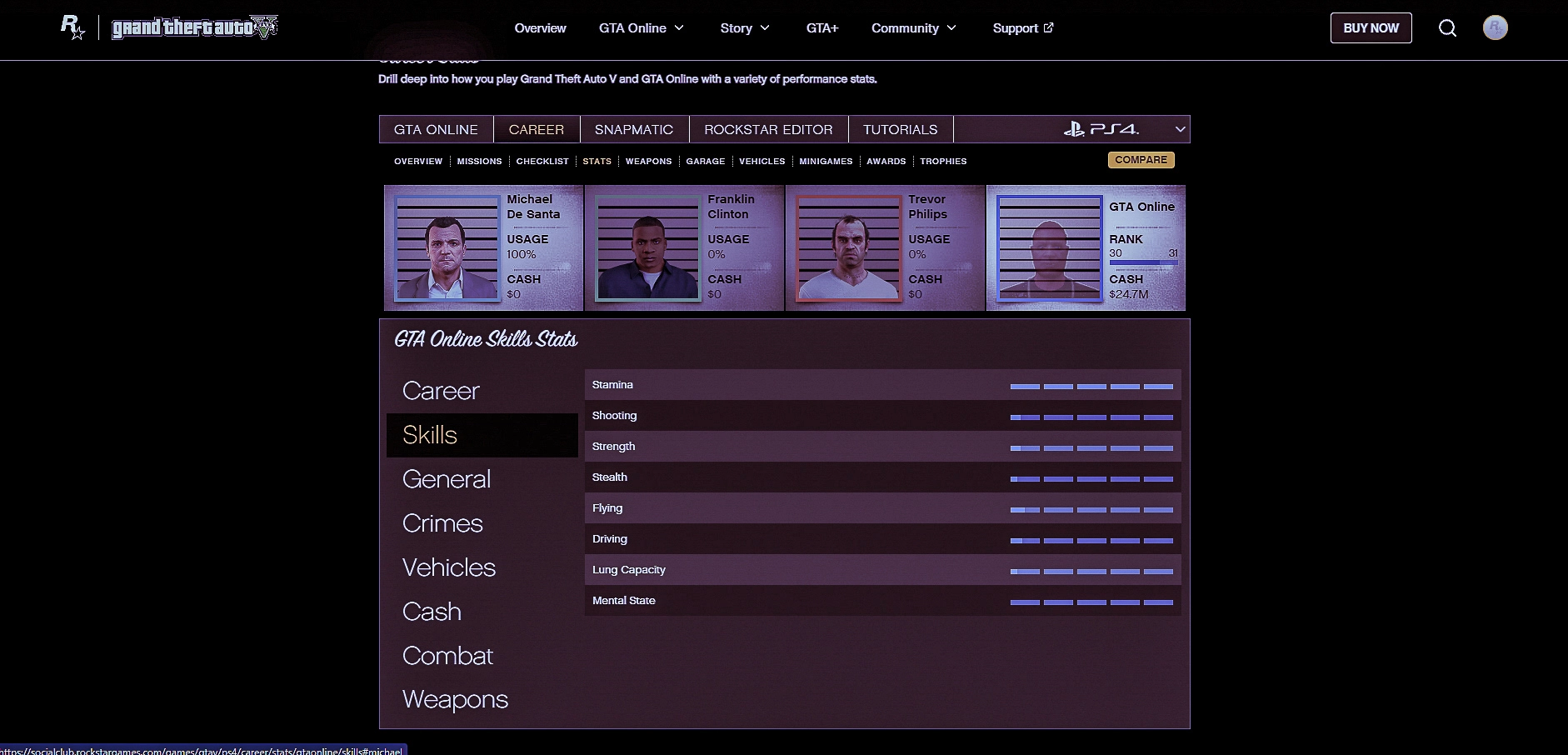Viewport: 1568px width, 755px height.
Task: Open the Community nav dropdown
Action: point(913,28)
